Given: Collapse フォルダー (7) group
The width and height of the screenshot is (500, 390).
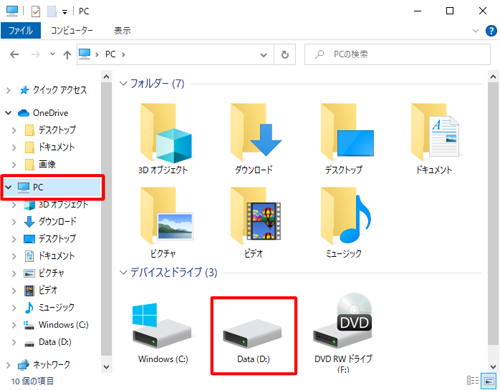Looking at the screenshot, I should coord(123,83).
